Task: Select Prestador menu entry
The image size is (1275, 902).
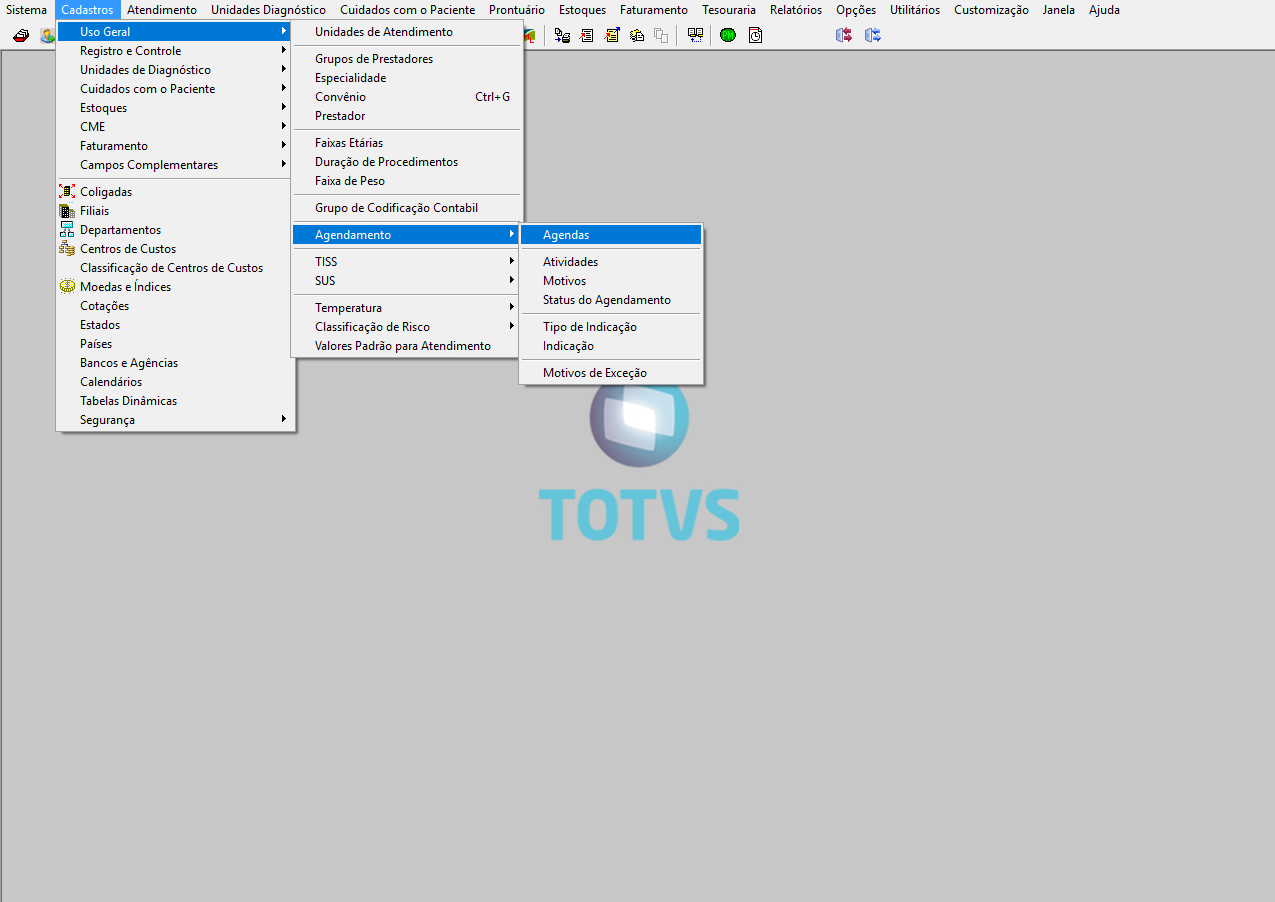Action: click(405, 116)
